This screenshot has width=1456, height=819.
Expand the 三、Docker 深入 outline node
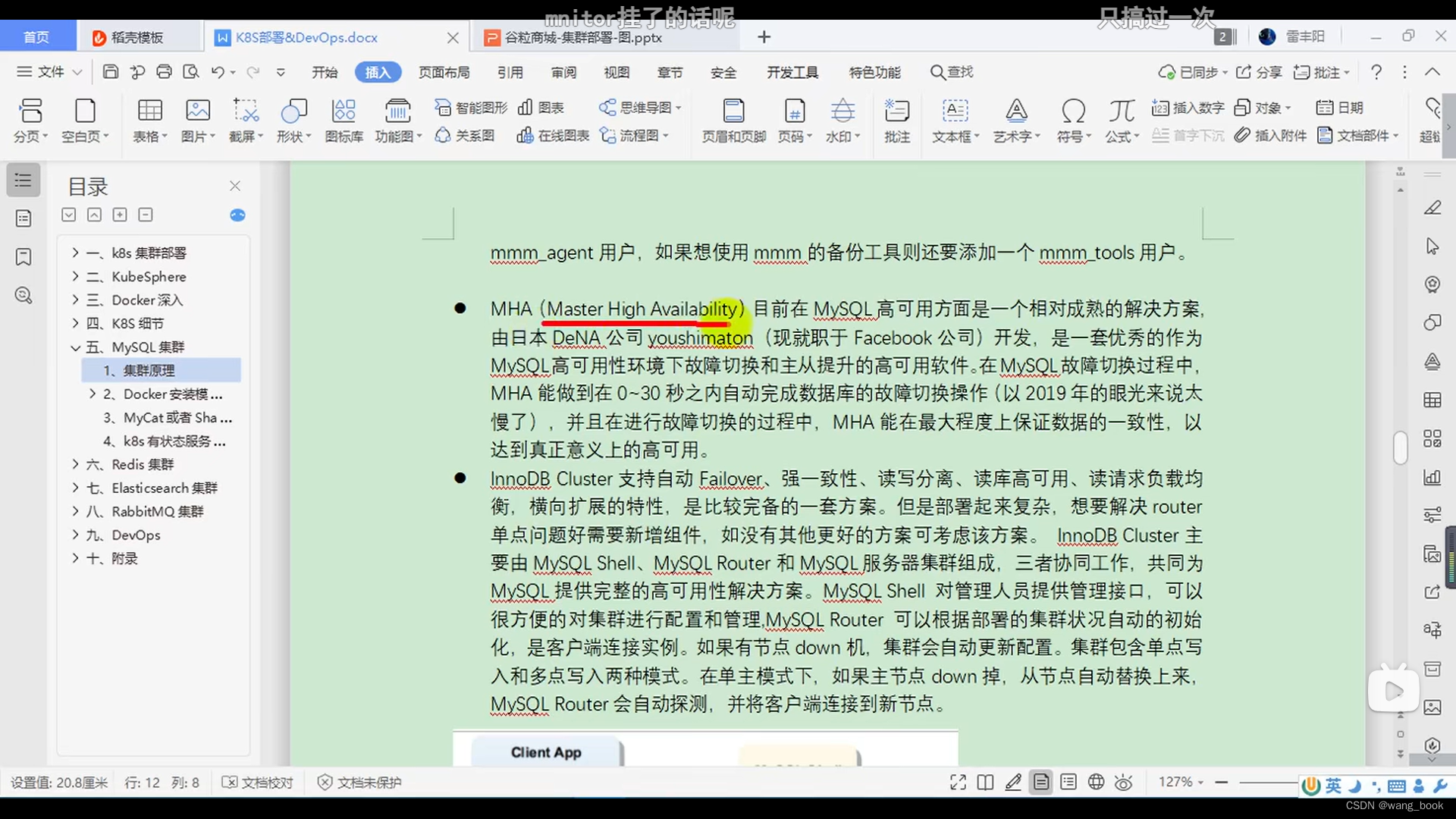coord(75,300)
